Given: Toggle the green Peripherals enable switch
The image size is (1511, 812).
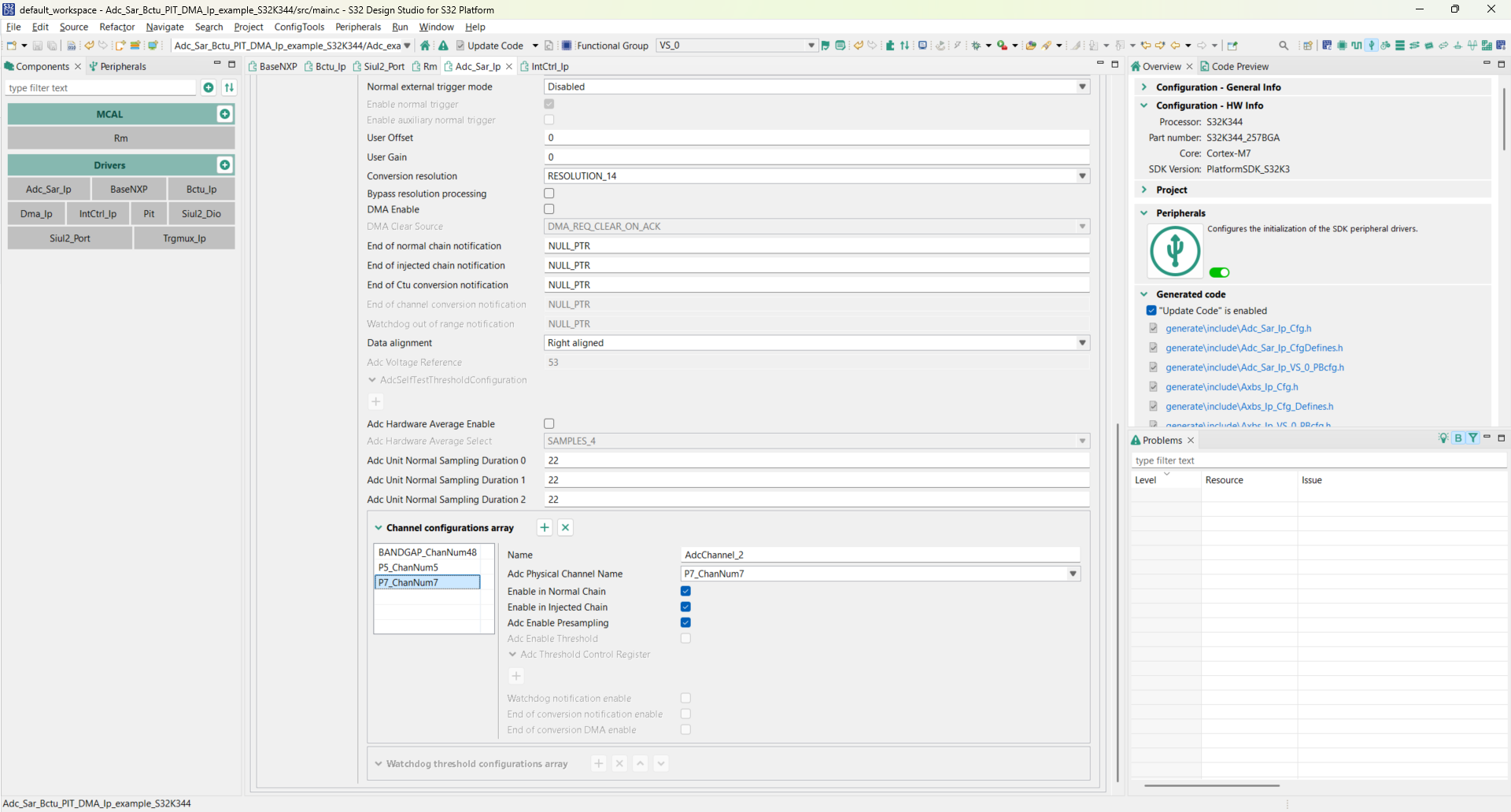Looking at the screenshot, I should tap(1219, 273).
